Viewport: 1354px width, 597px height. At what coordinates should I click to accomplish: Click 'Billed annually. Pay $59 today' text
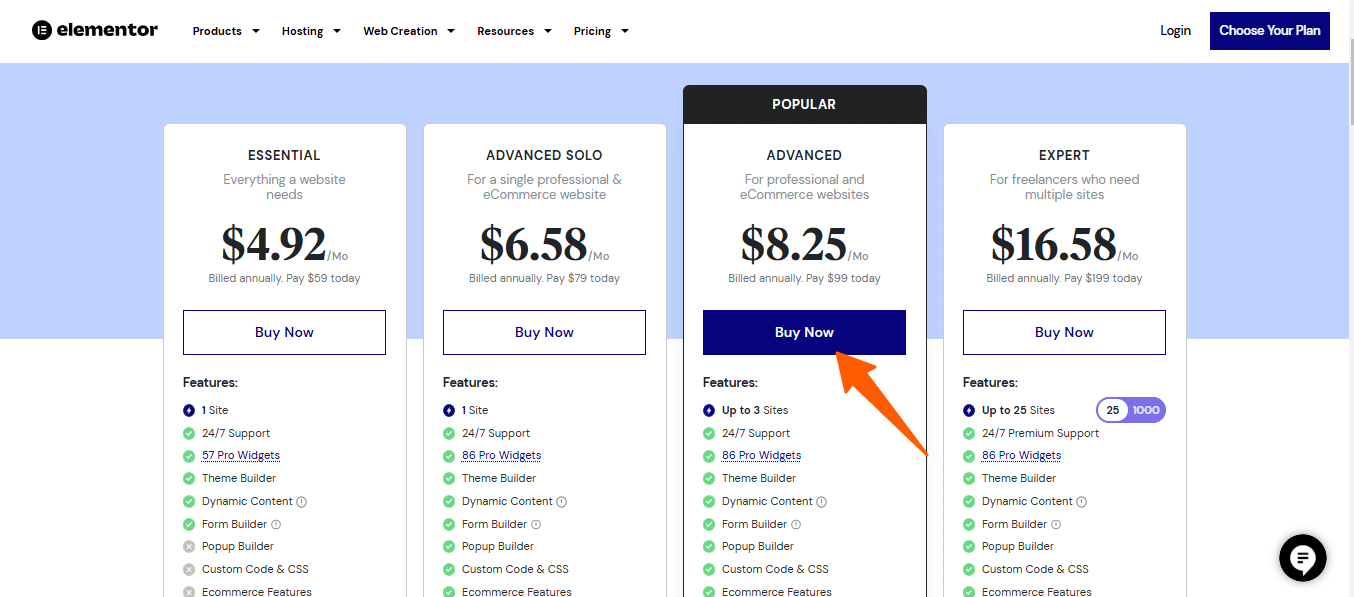[x=284, y=278]
